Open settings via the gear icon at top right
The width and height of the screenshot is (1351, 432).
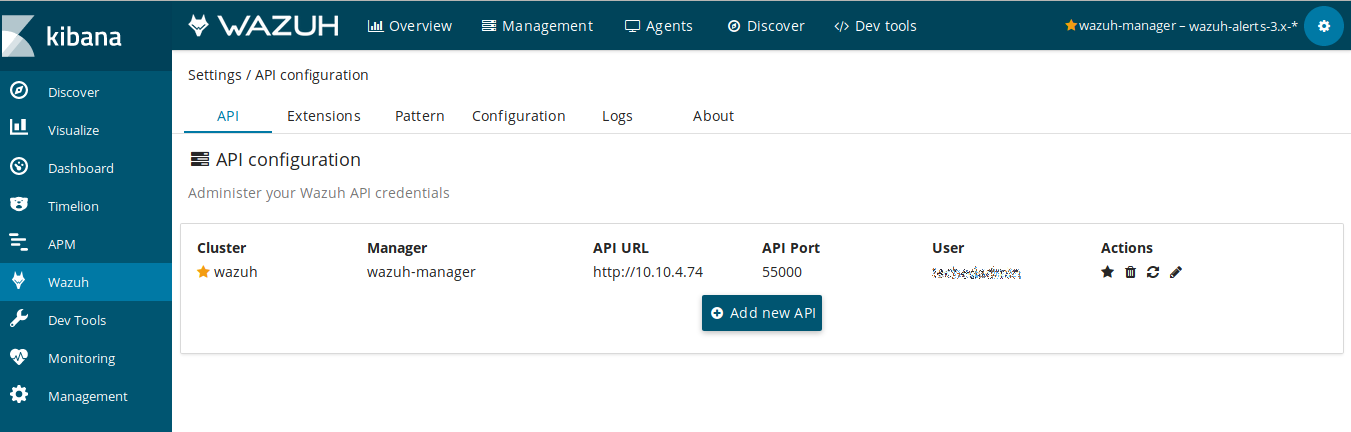click(x=1324, y=26)
